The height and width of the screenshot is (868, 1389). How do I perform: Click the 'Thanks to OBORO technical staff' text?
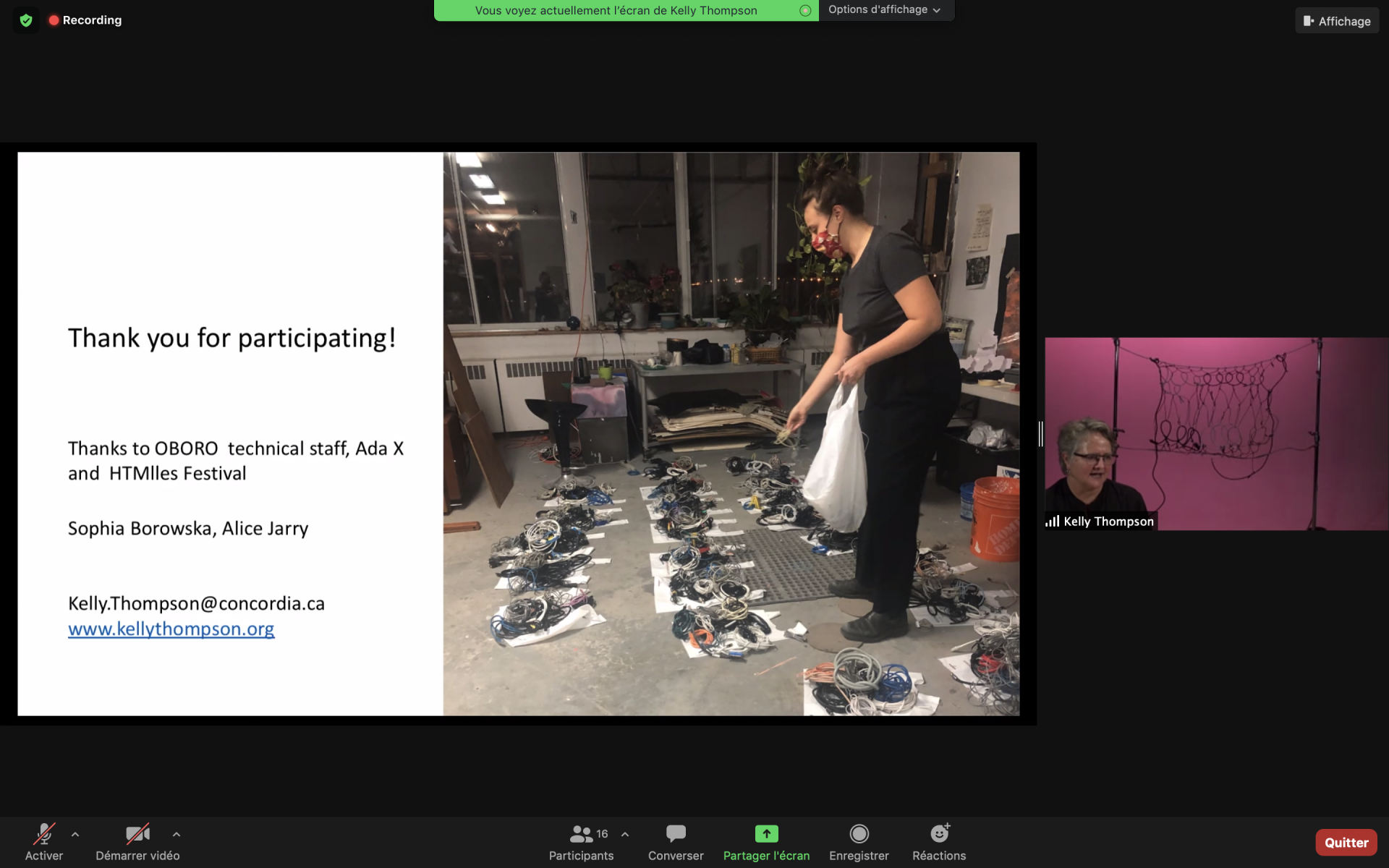(x=208, y=448)
